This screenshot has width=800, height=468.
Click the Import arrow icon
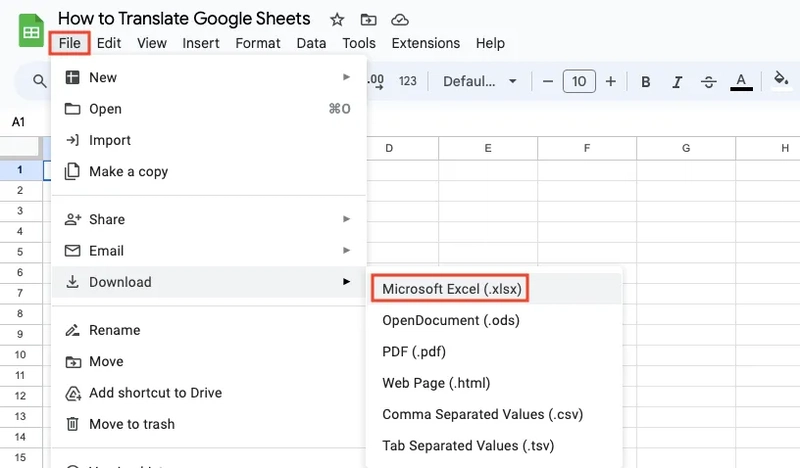[x=72, y=140]
